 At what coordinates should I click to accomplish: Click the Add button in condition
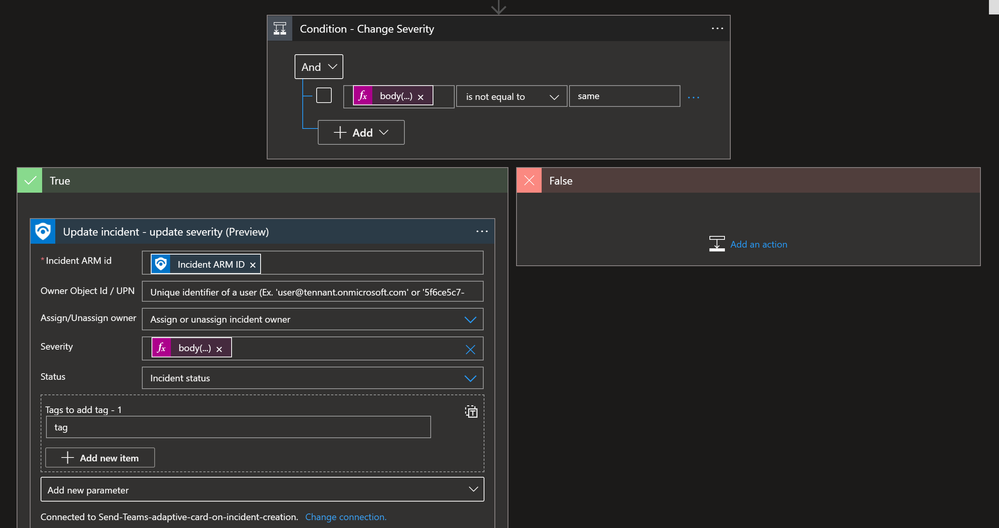point(361,132)
